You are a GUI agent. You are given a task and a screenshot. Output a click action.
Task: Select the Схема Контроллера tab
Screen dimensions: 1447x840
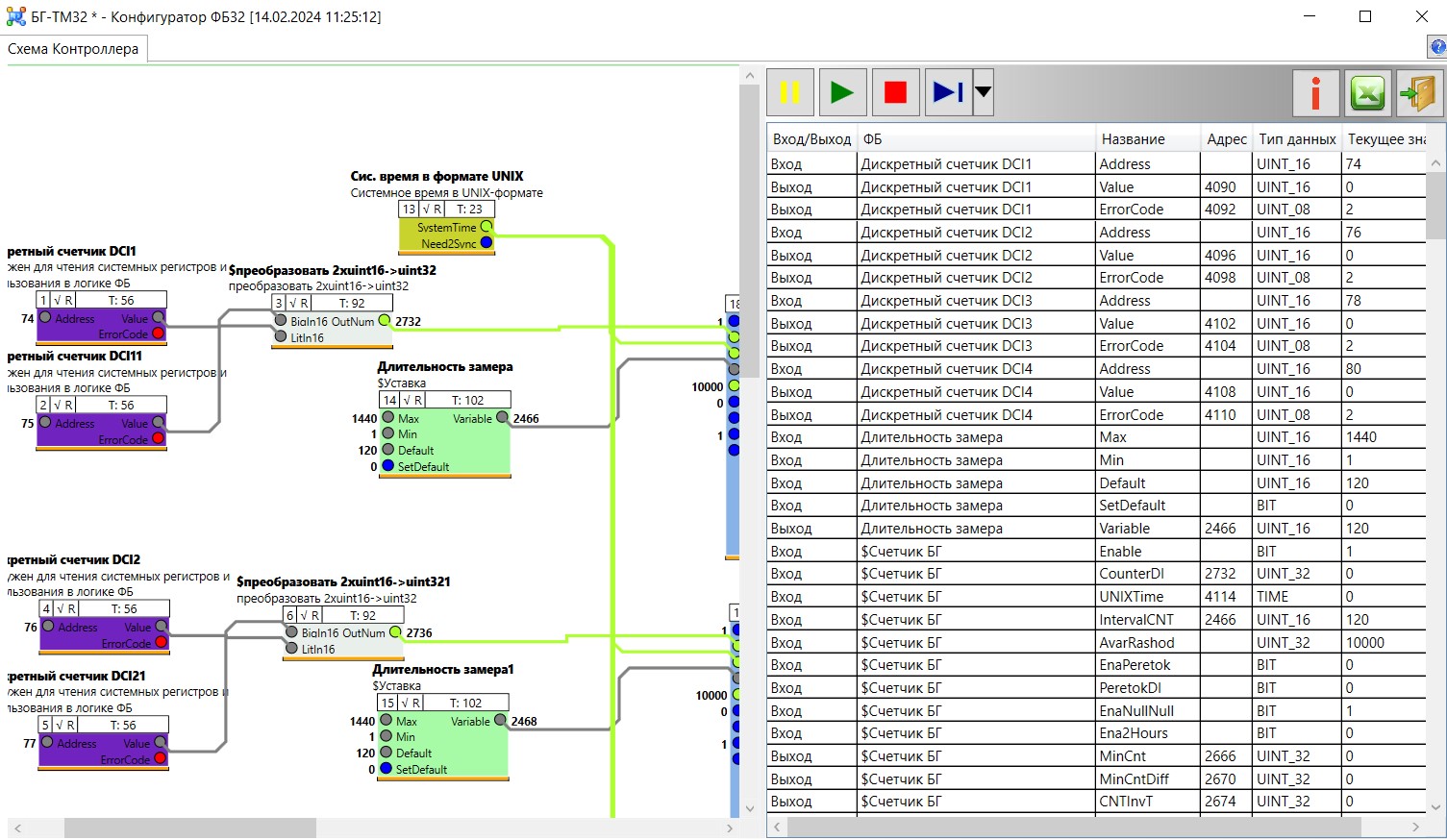(73, 49)
